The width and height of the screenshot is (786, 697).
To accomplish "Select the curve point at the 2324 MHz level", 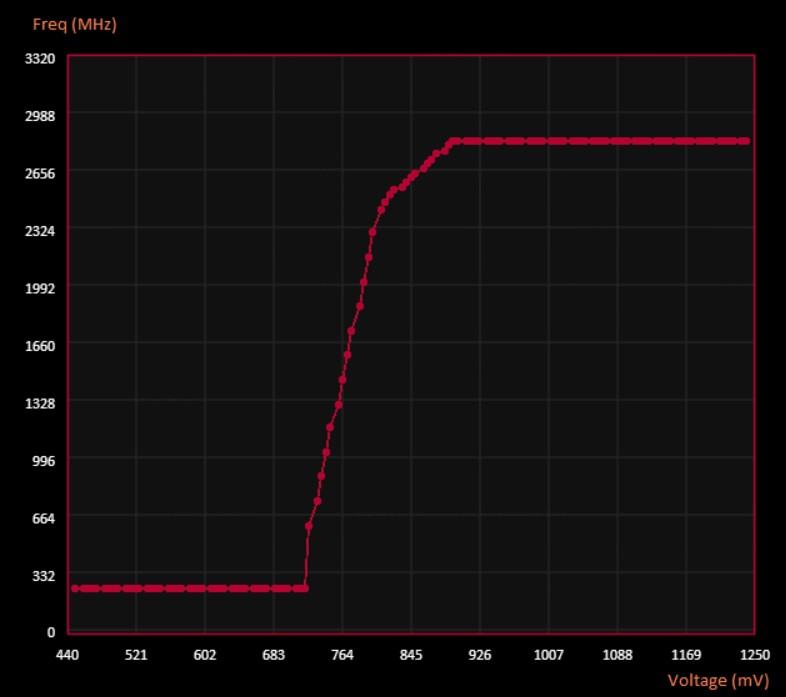I will 372,232.
